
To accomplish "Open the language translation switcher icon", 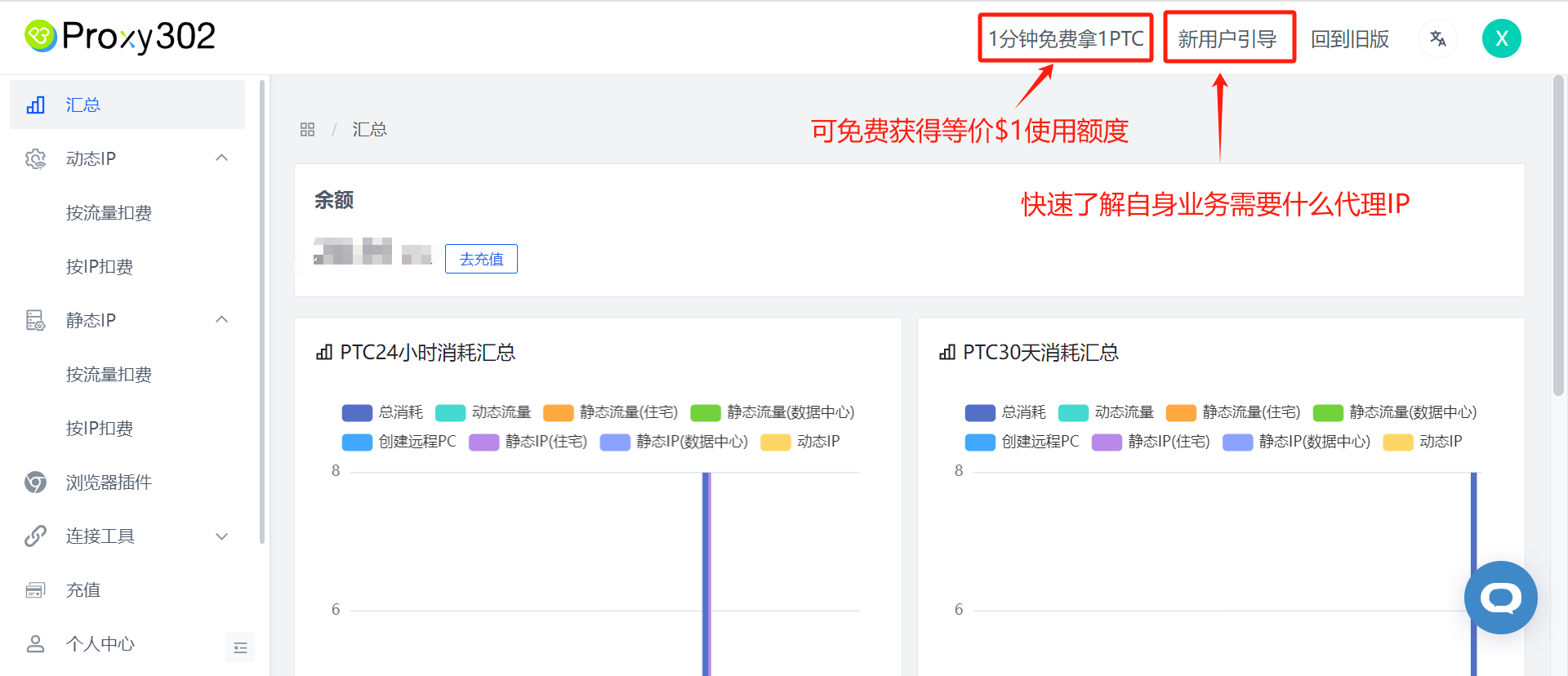I will [x=1438, y=38].
